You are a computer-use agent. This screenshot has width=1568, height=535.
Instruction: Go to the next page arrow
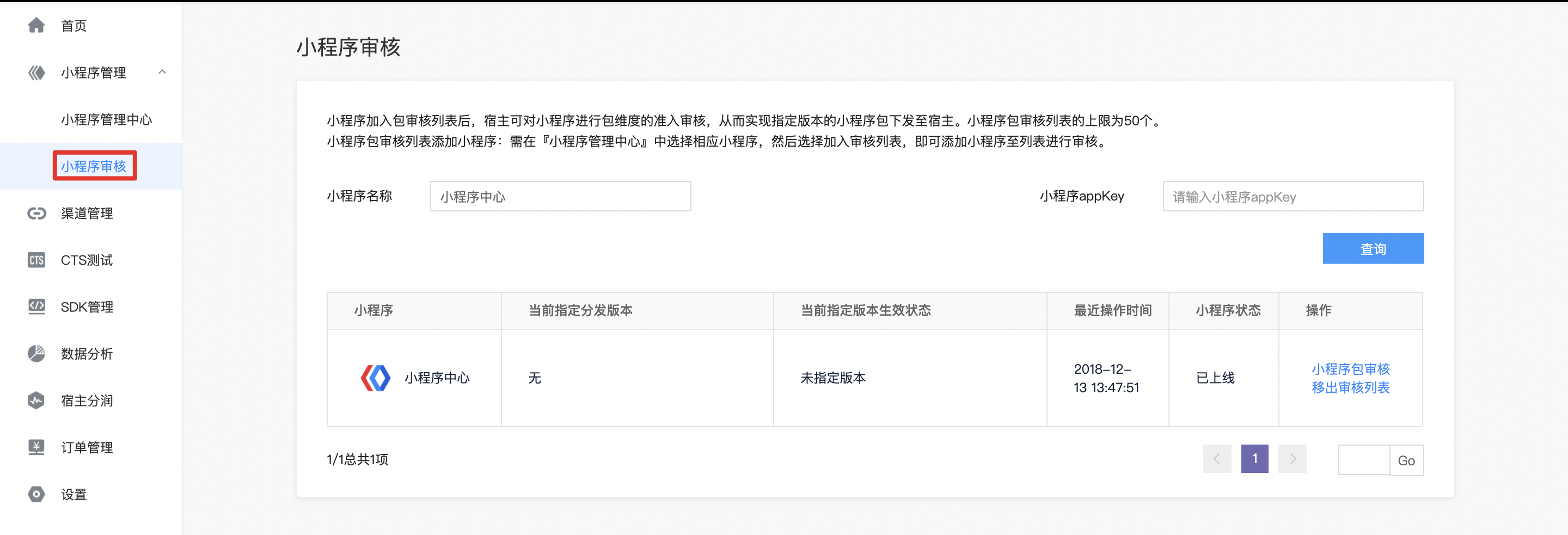click(1293, 459)
